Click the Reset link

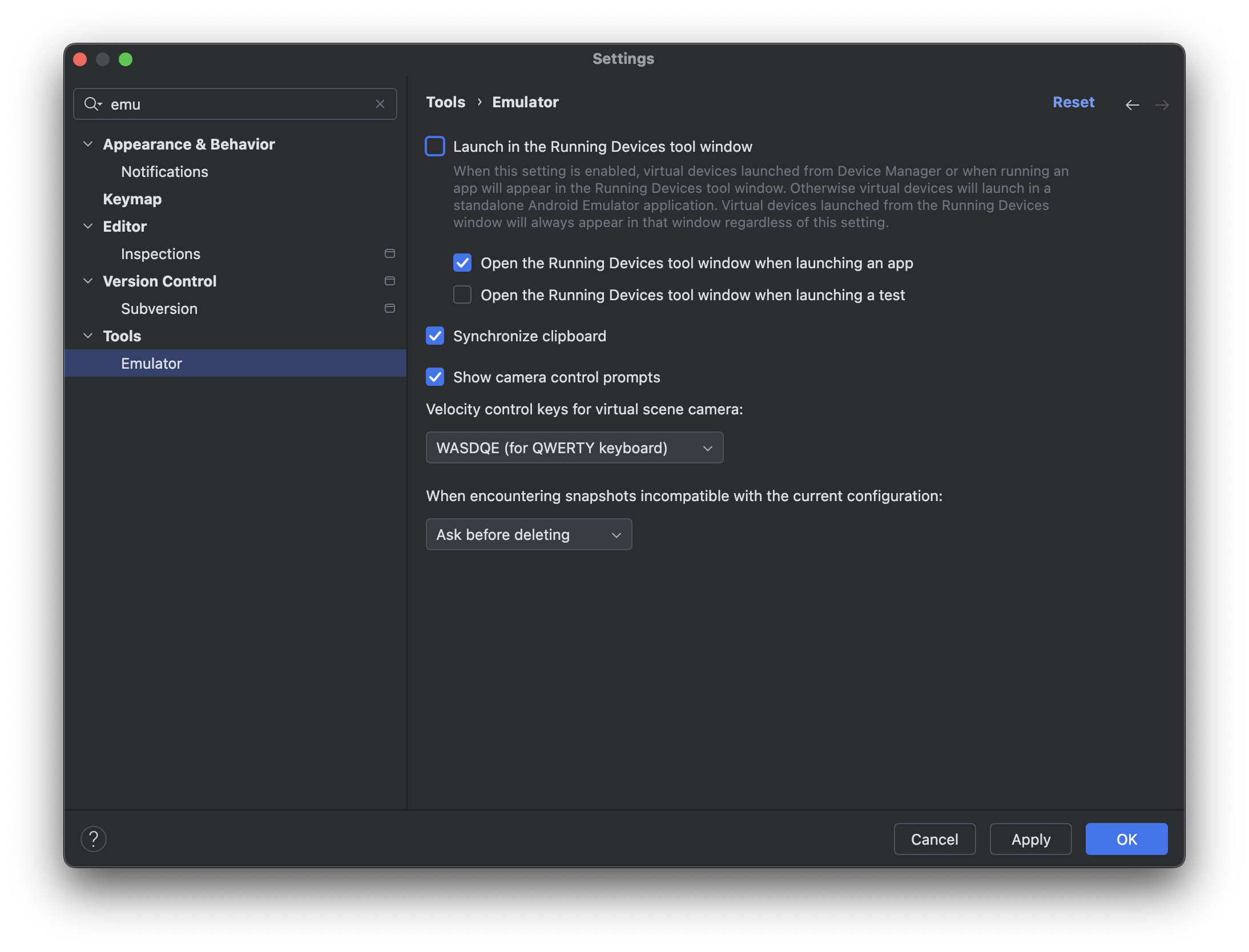(1073, 102)
